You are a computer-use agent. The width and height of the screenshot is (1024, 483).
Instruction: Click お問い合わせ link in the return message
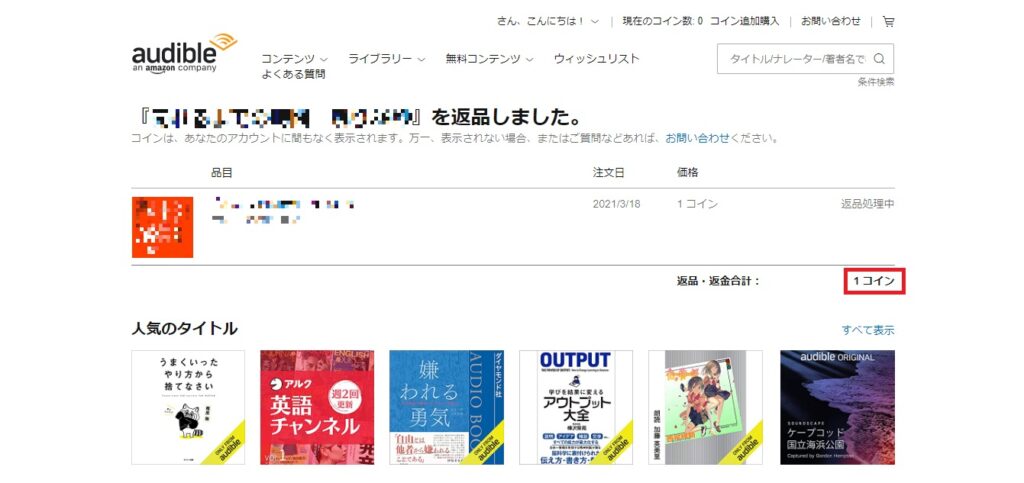[697, 138]
